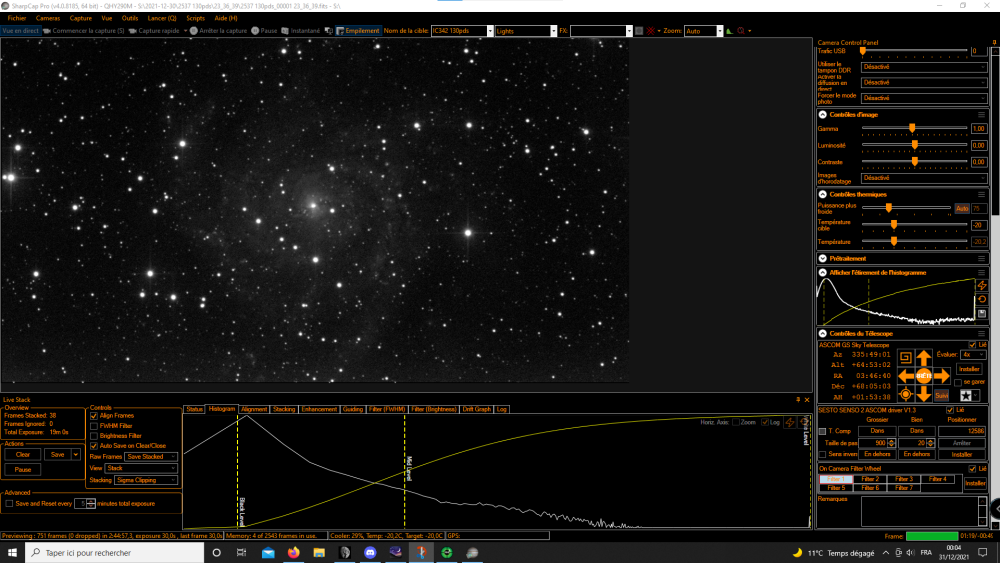Open the Stacking Sigma Clipping dropdown
The image size is (1000, 563).
146,480
